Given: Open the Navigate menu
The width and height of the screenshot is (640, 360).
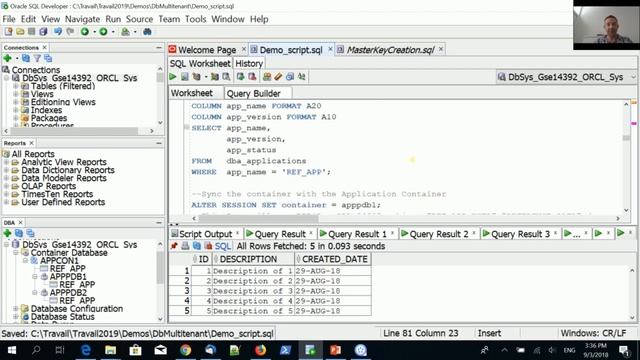Looking at the screenshot, I should tap(82, 19).
